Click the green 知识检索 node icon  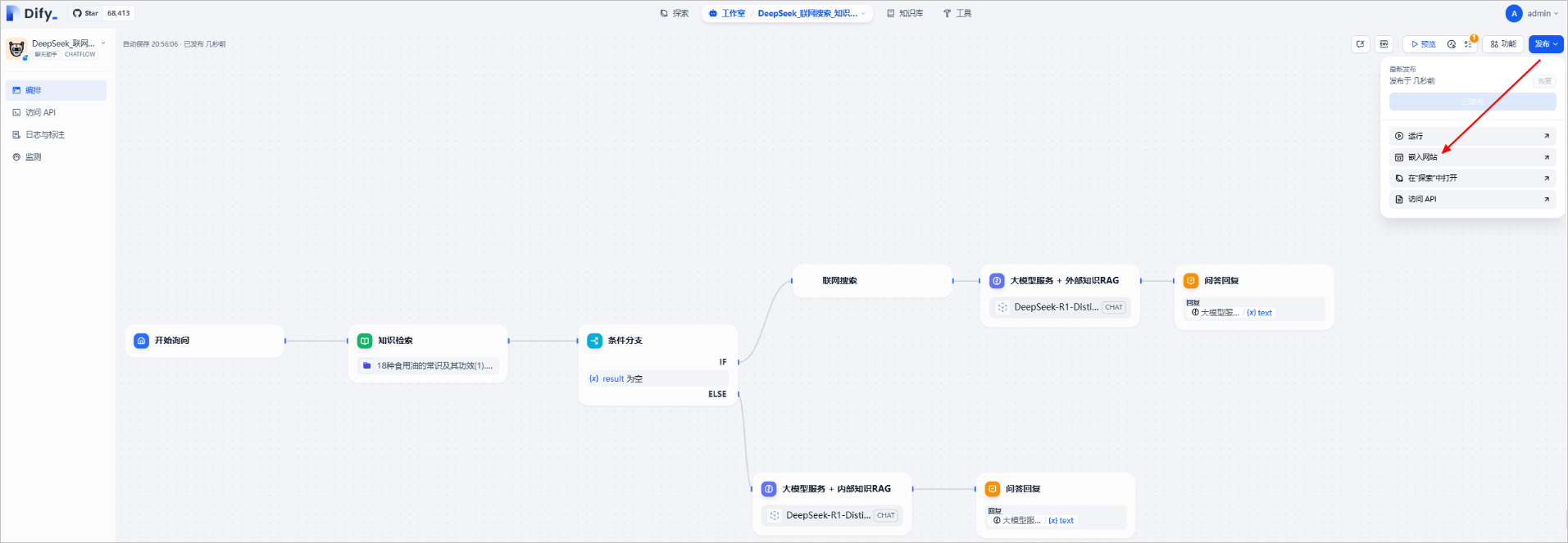pos(365,341)
